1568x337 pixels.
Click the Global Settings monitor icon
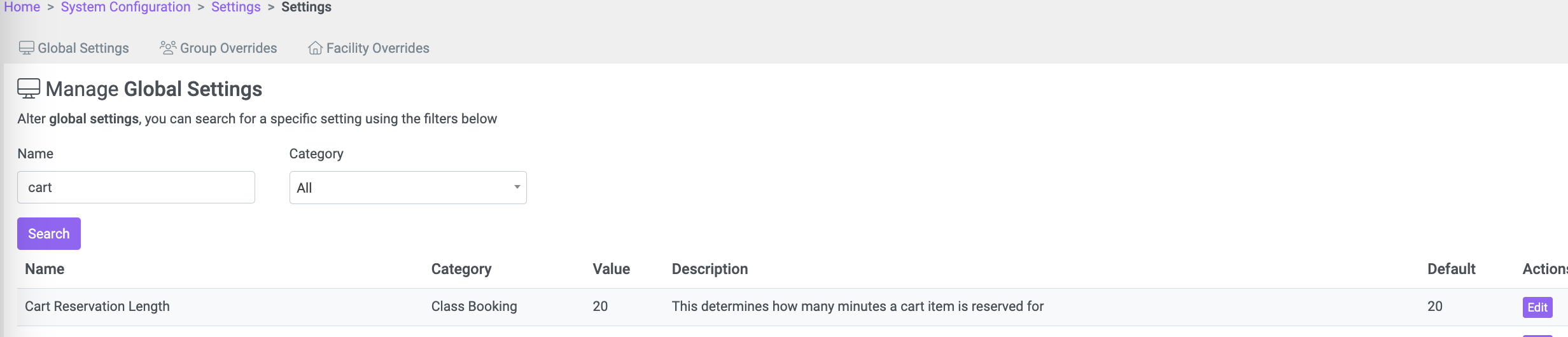pyautogui.click(x=27, y=48)
